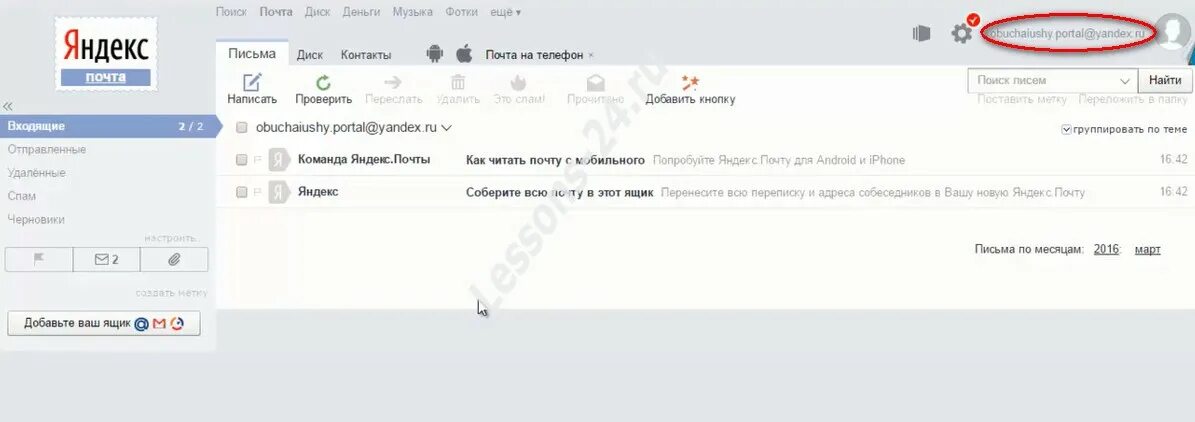The image size is (1195, 422).
Task: Open the март month link
Action: coord(1147,249)
